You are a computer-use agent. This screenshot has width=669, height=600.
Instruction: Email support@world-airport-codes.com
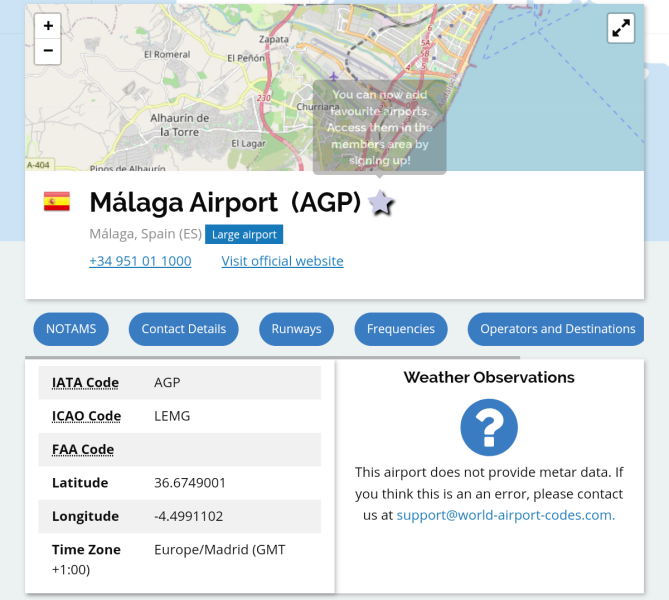pyautogui.click(x=506, y=515)
